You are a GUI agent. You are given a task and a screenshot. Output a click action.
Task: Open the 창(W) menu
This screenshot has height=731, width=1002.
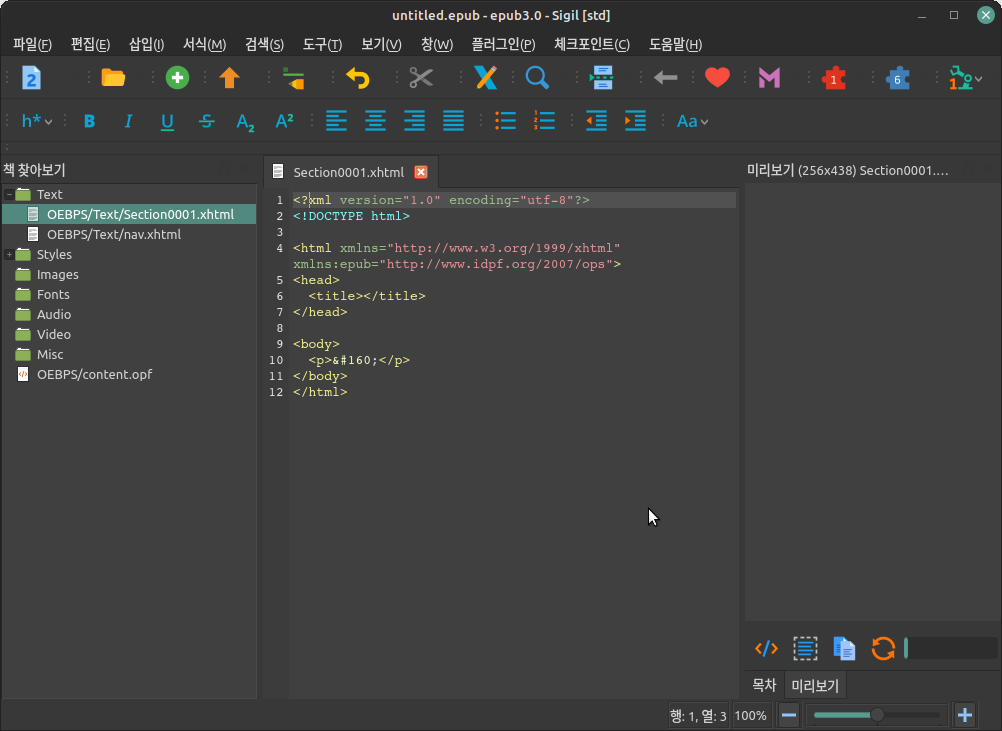point(436,44)
